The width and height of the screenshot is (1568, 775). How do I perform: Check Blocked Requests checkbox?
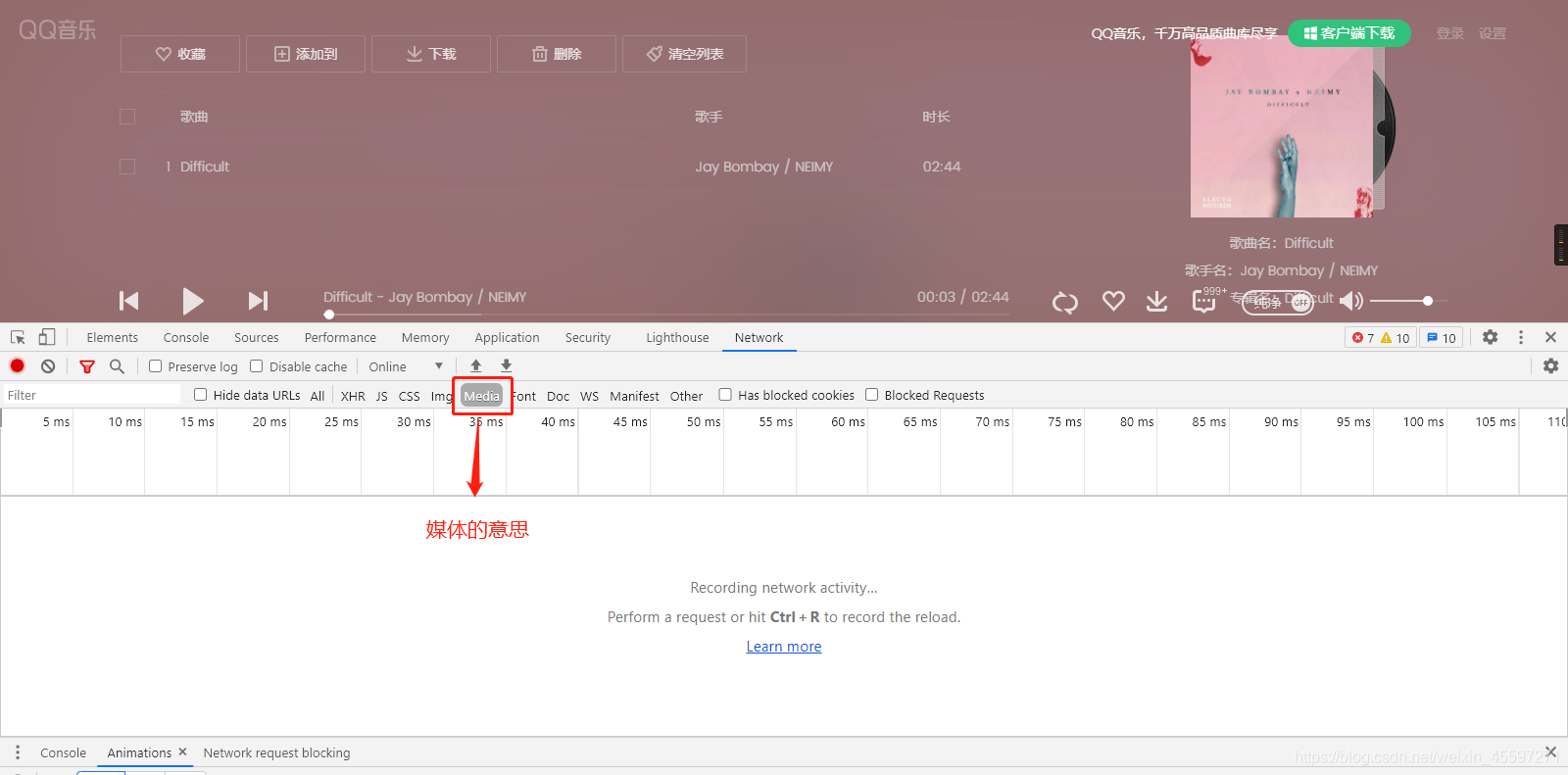click(871, 395)
